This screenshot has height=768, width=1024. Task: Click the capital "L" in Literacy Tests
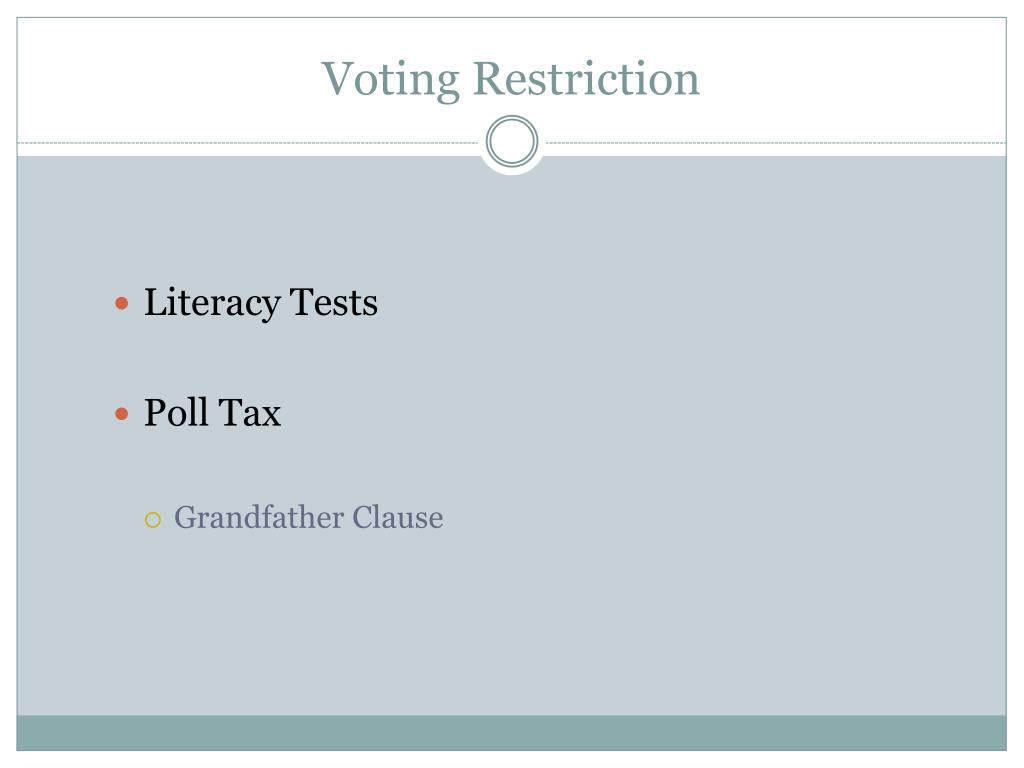(x=155, y=302)
